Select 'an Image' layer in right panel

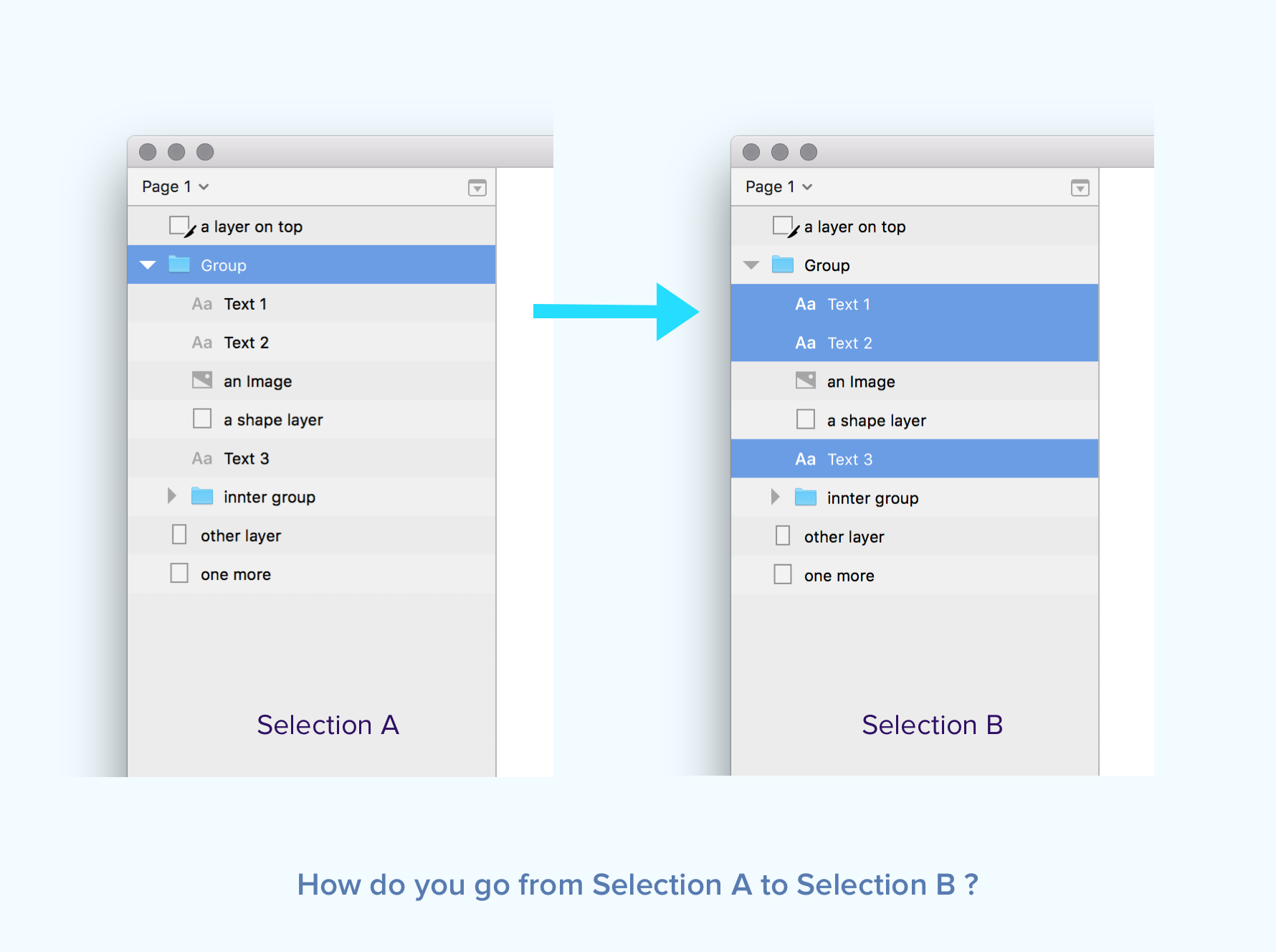click(x=915, y=381)
